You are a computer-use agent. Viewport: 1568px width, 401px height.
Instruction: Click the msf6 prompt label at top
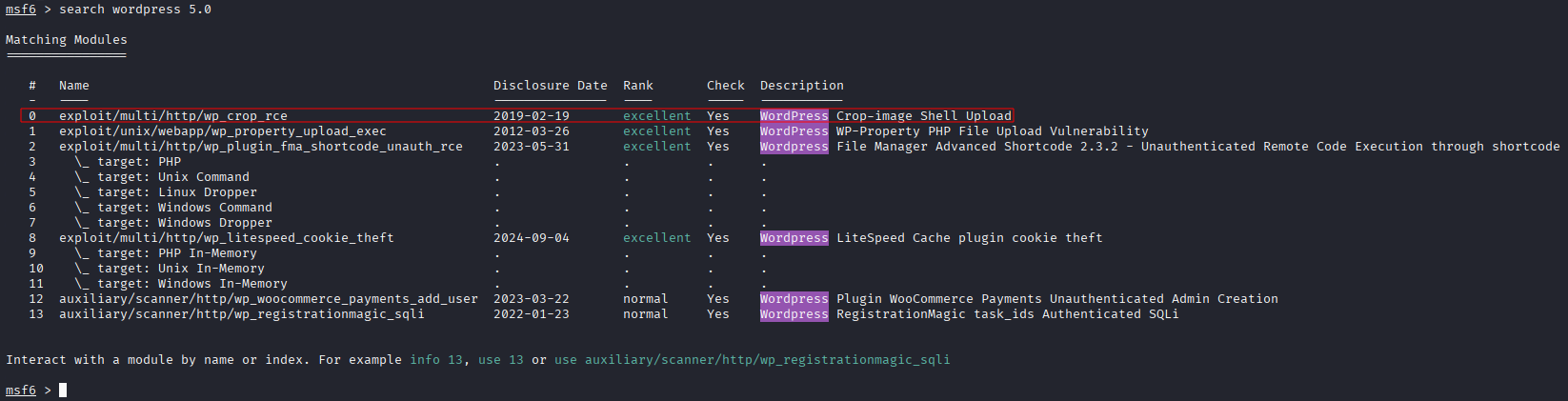[21, 10]
